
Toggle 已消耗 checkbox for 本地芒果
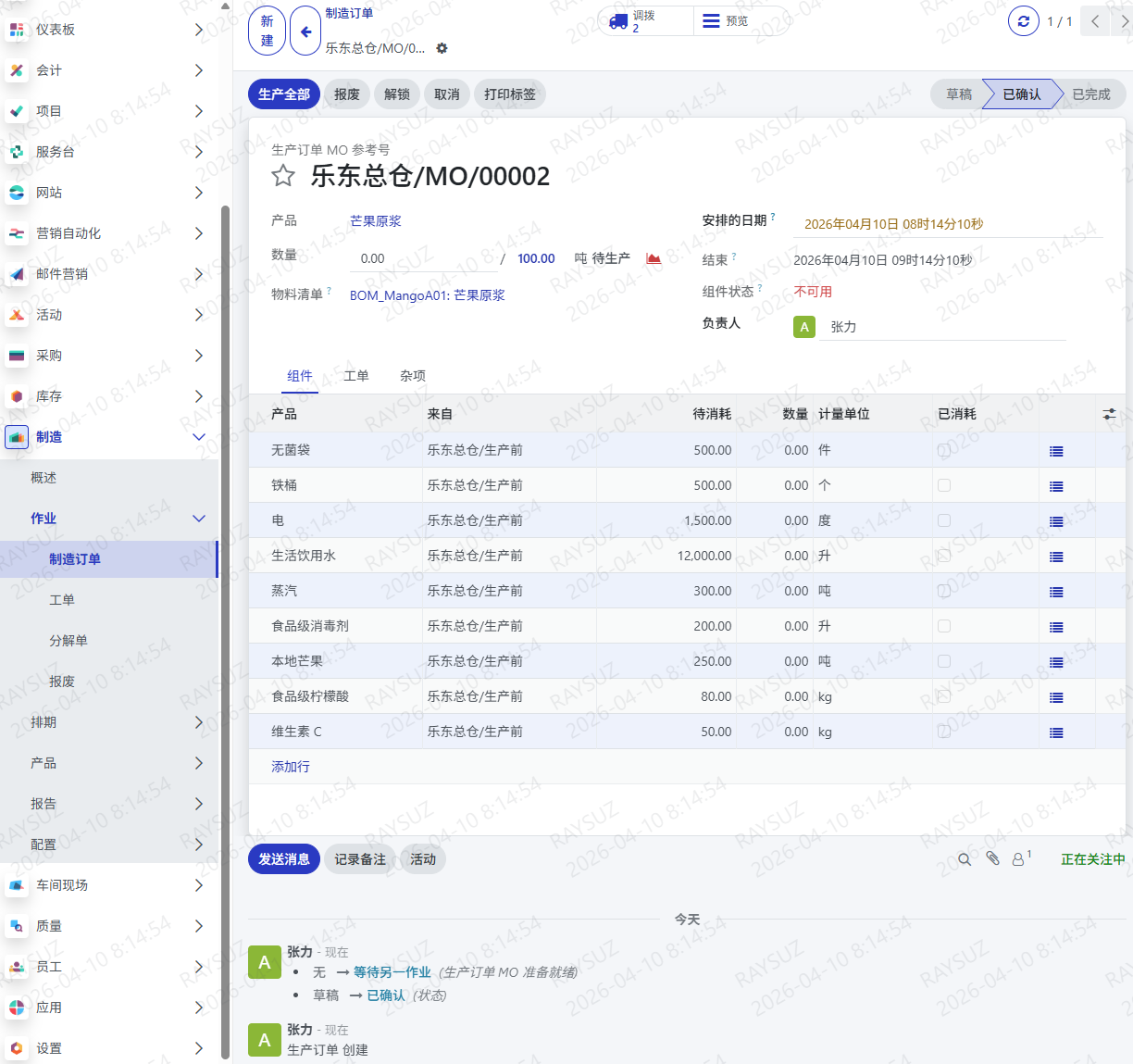944,661
